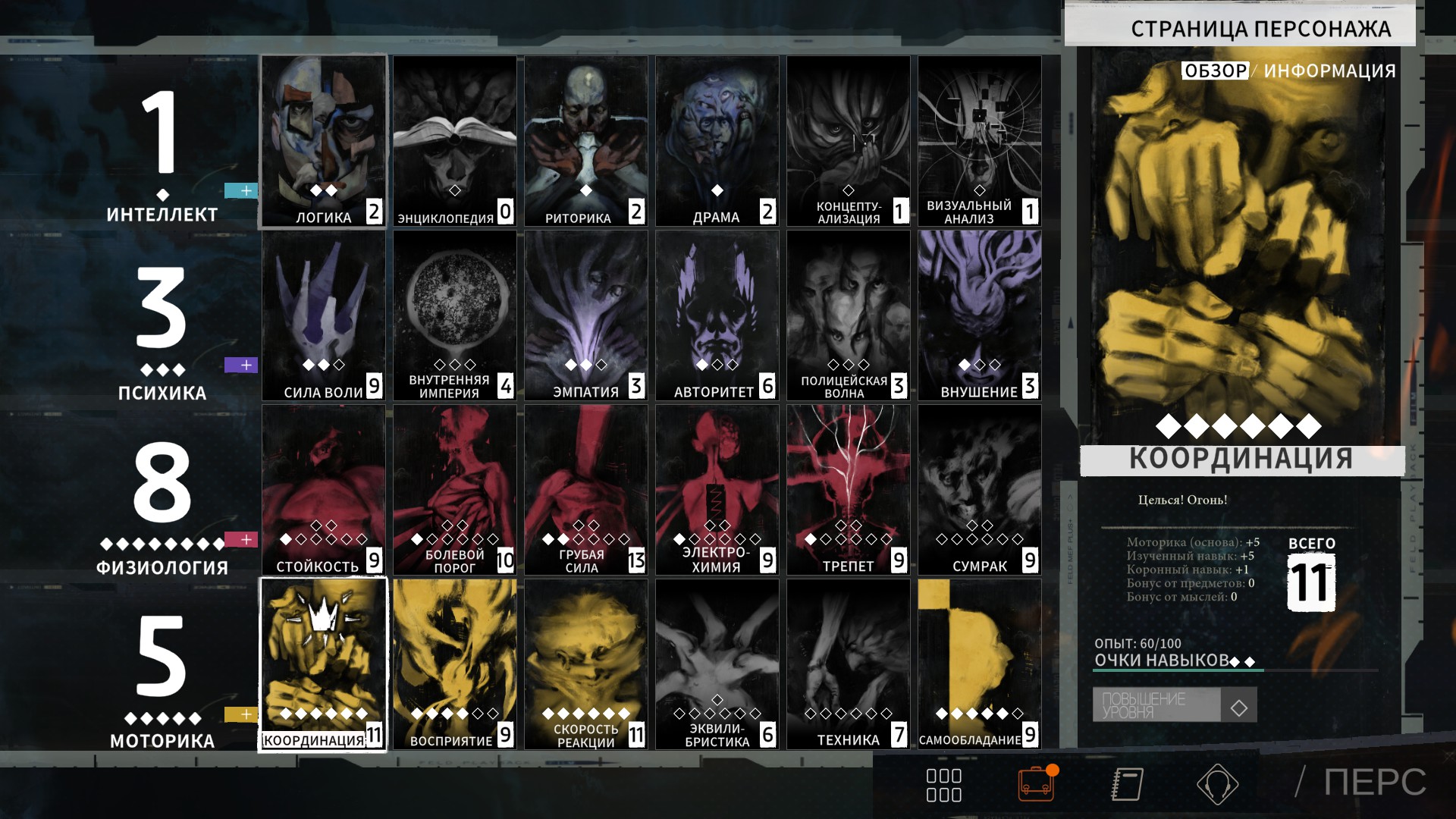1456x819 pixels.
Task: Select the Грубая сила skill card
Action: (x=586, y=490)
